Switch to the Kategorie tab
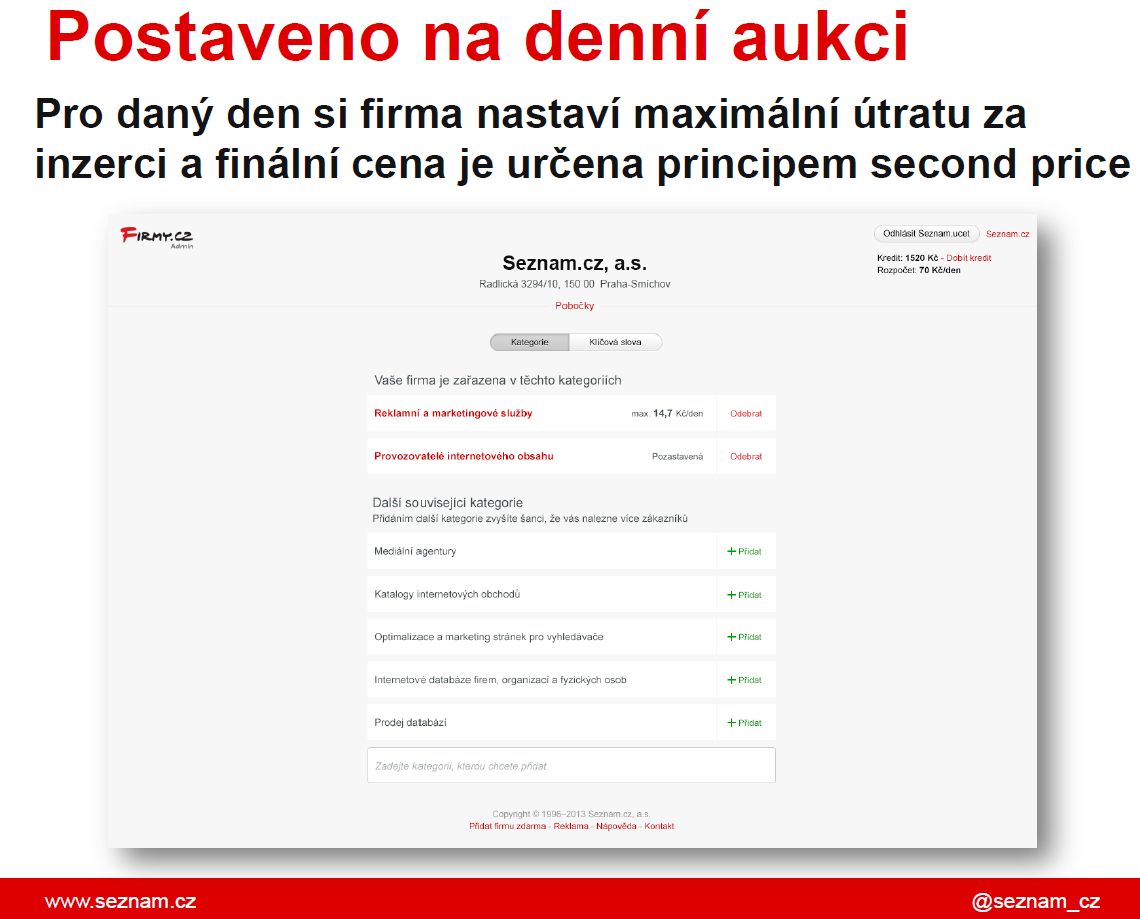Screen dimensions: 1140x919 [528, 341]
